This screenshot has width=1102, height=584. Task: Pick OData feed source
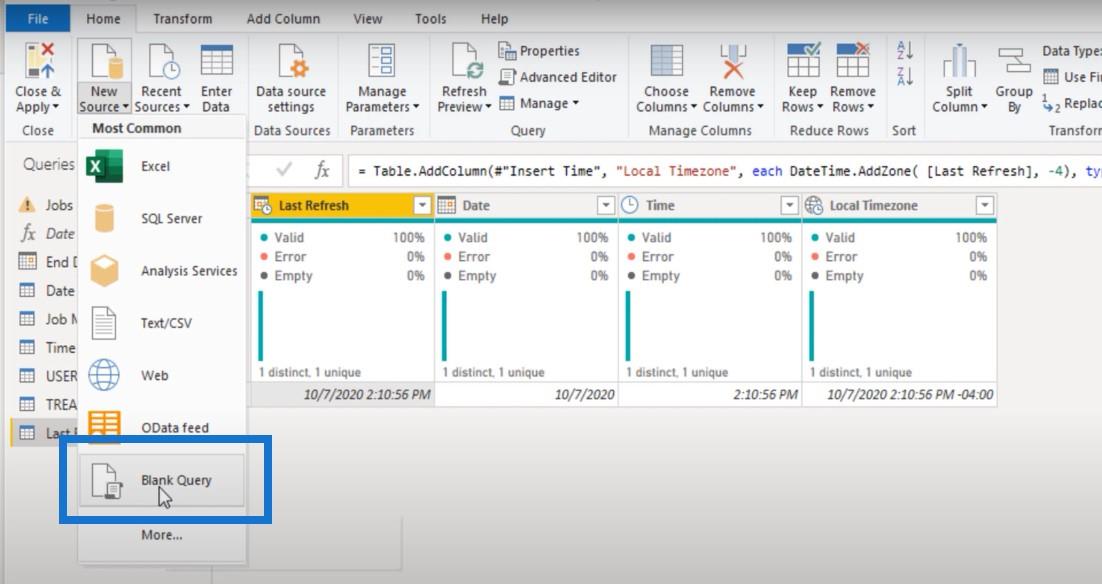click(162, 427)
